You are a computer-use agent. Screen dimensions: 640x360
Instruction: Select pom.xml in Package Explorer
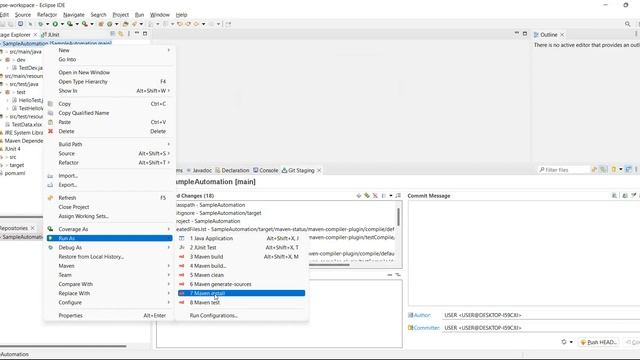pyautogui.click(x=15, y=173)
